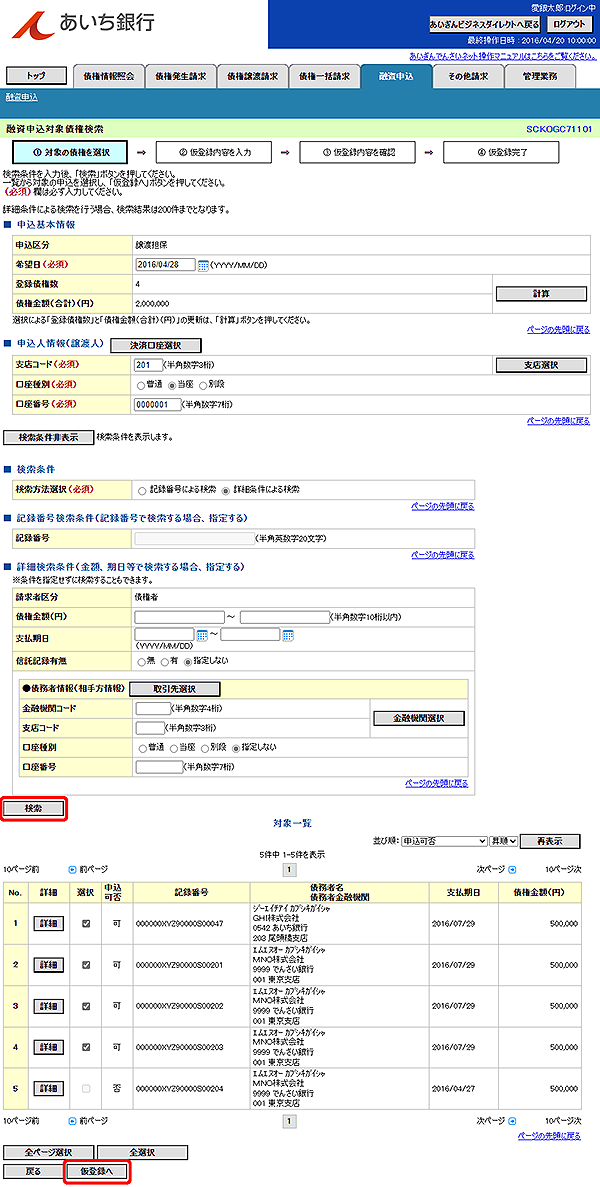The width and height of the screenshot is (600, 1187).
Task: Click the 仮登録へ button
Action: pyautogui.click(x=95, y=1171)
